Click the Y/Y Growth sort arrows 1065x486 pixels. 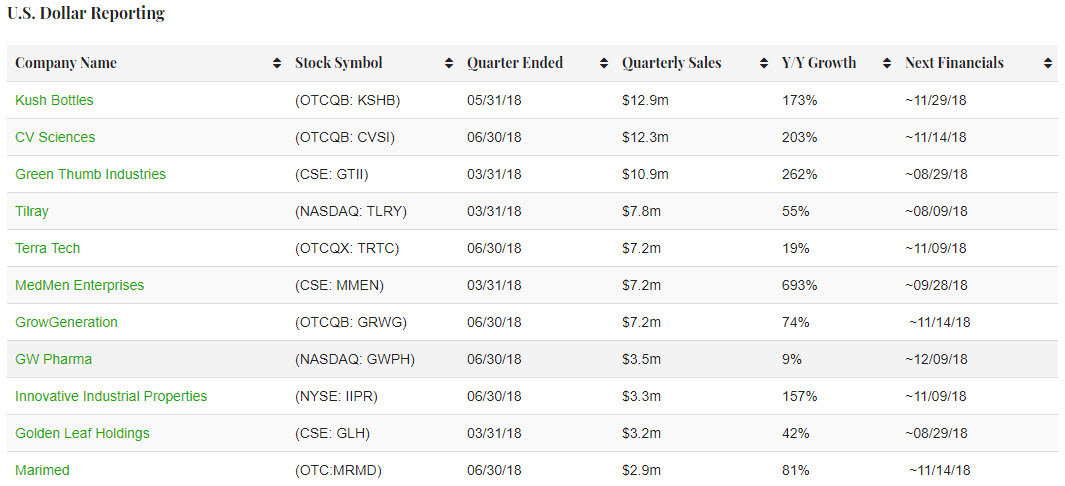[x=887, y=63]
